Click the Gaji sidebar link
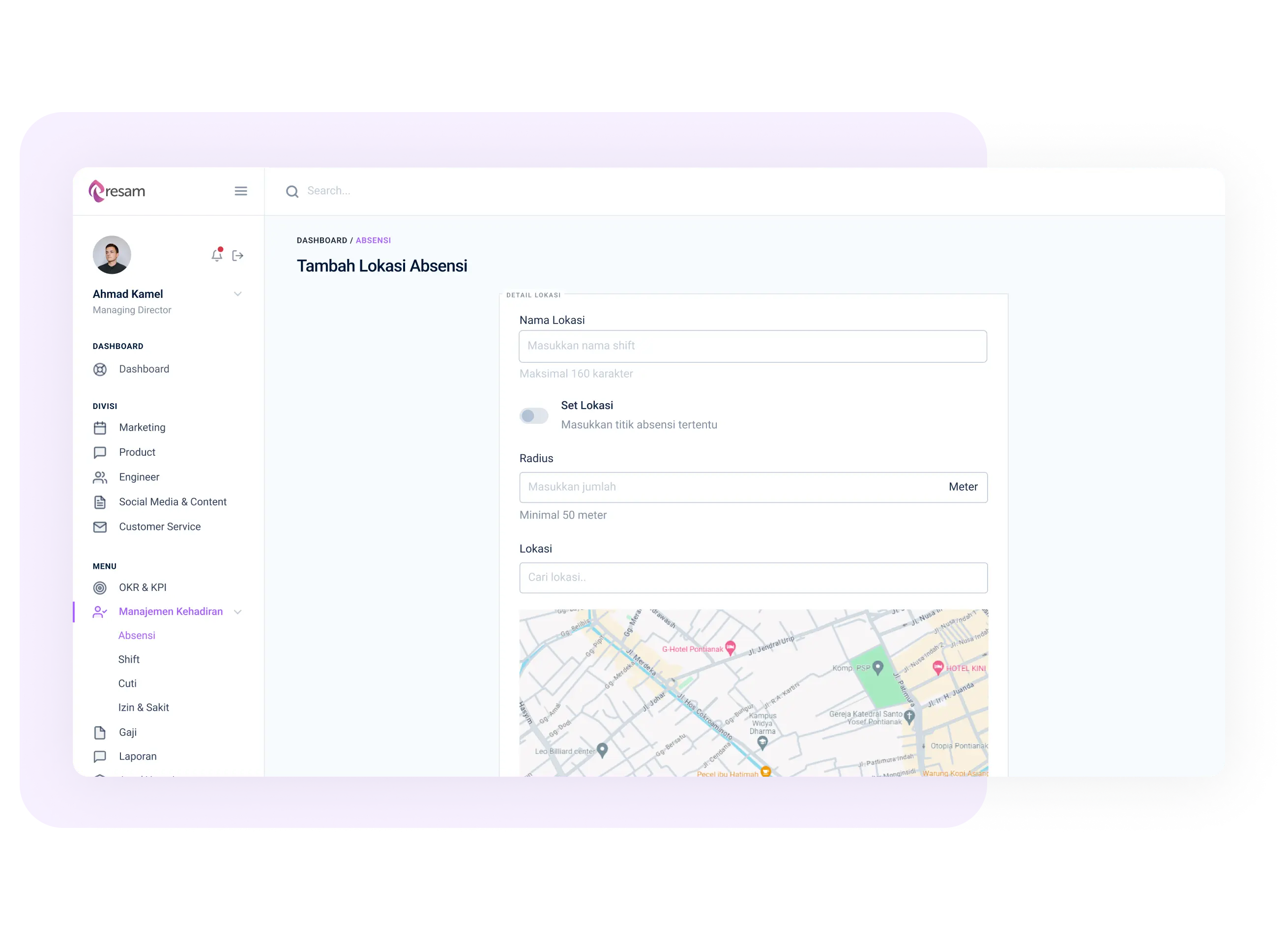The image size is (1288, 938). coord(128,732)
